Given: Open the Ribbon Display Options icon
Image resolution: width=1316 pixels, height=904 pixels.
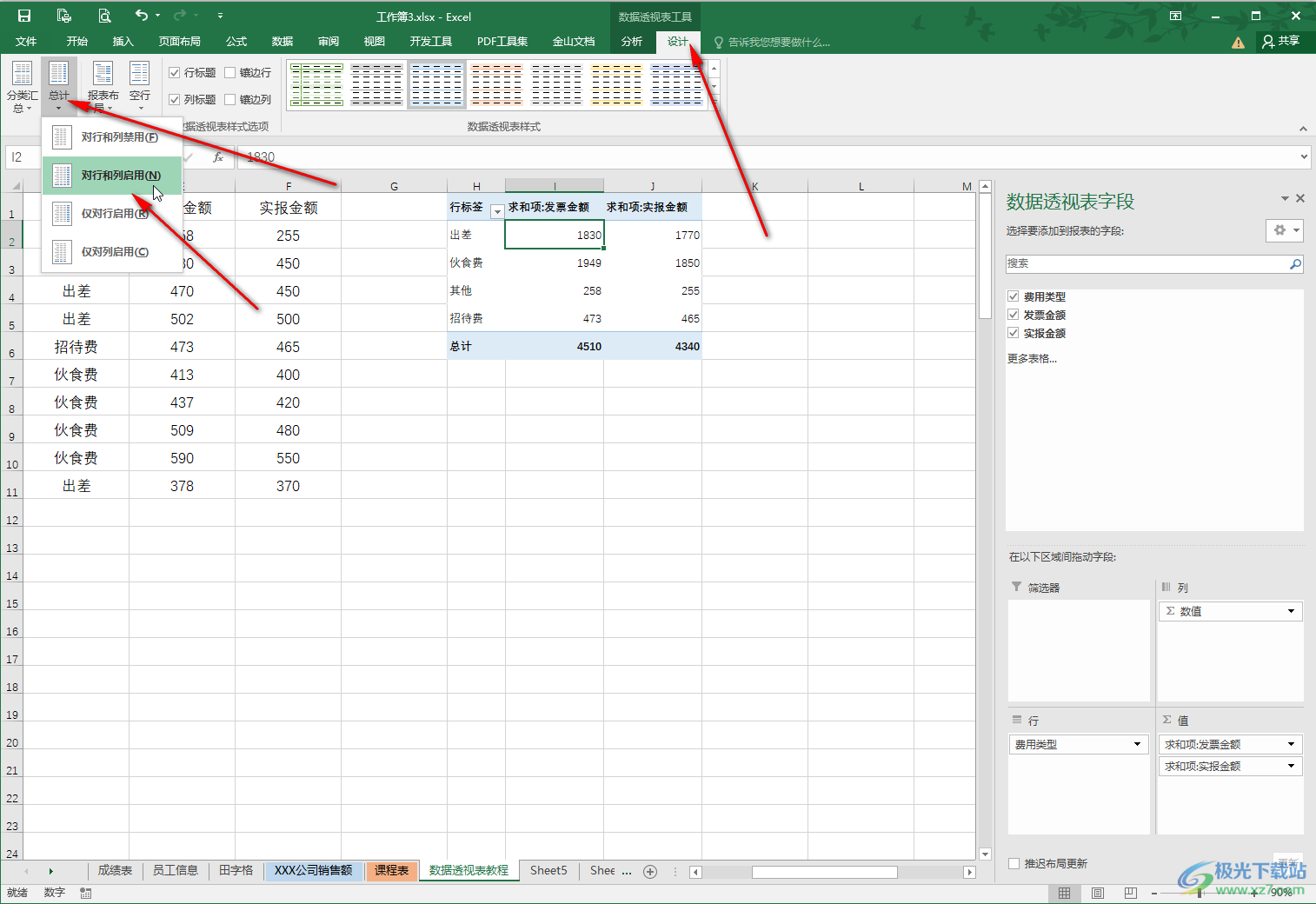Looking at the screenshot, I should [1175, 16].
